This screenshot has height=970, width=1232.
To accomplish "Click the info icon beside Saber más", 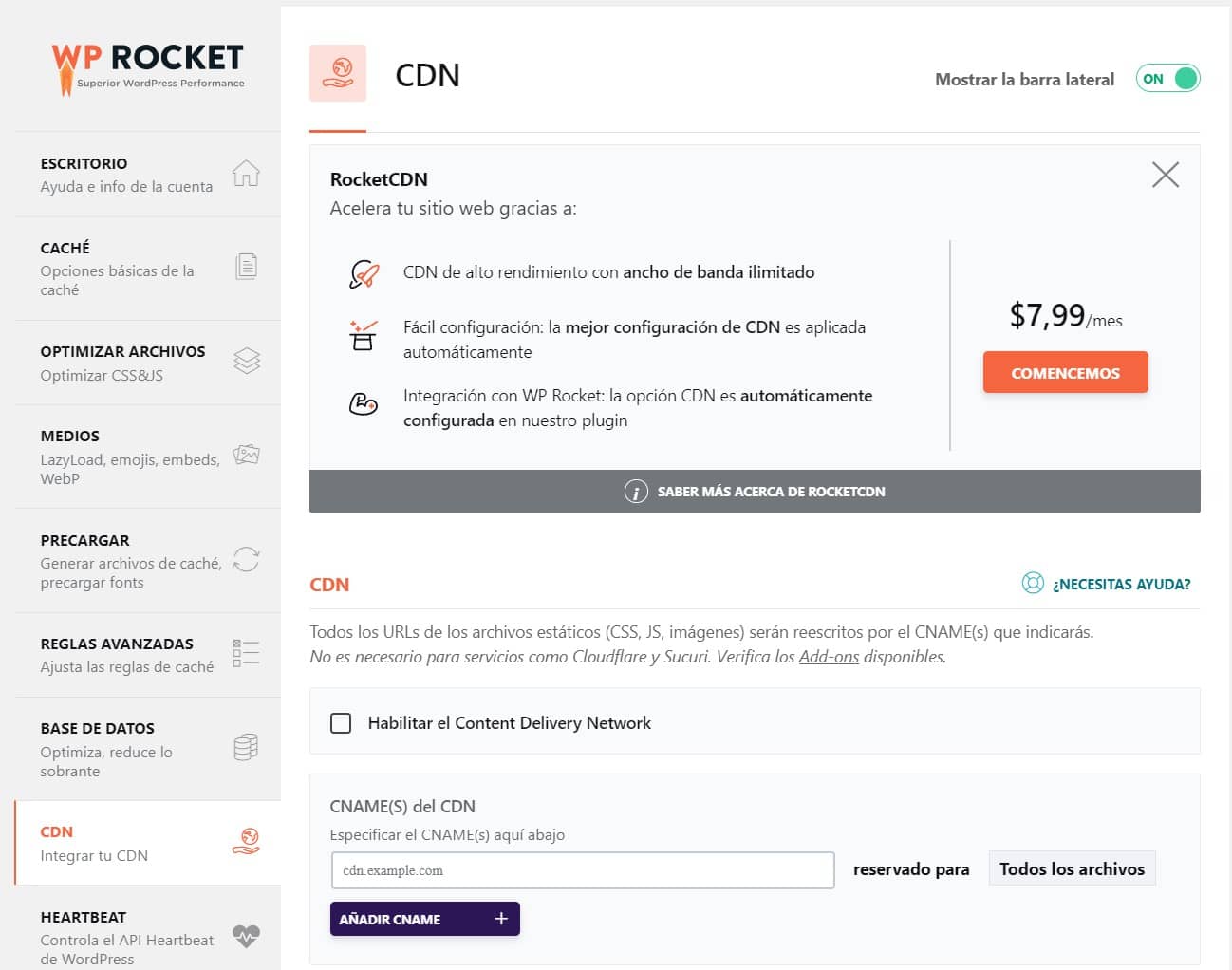I will 635,492.
